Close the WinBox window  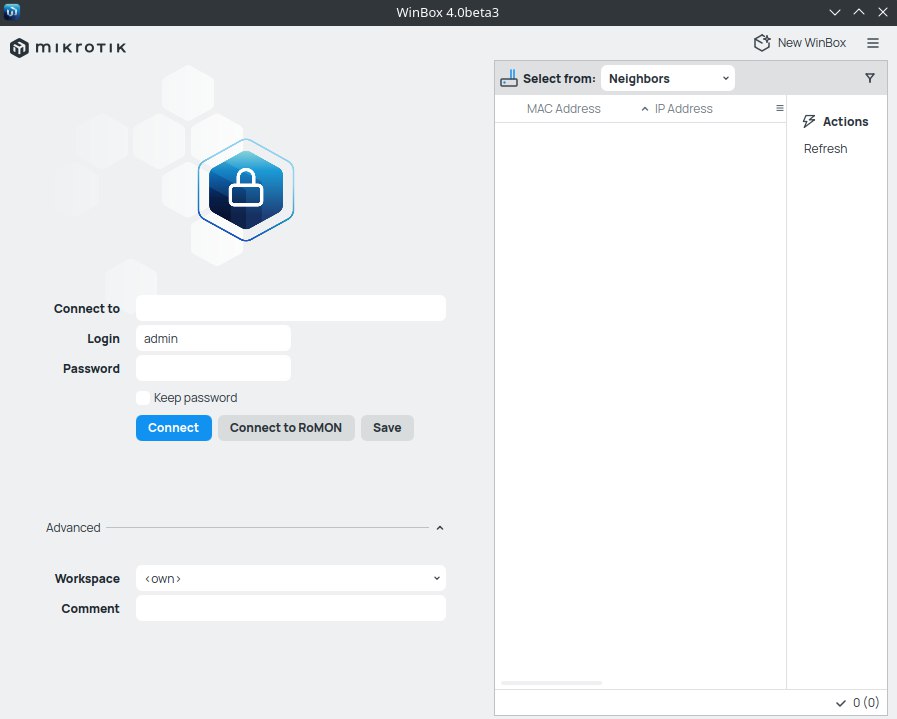click(x=883, y=12)
